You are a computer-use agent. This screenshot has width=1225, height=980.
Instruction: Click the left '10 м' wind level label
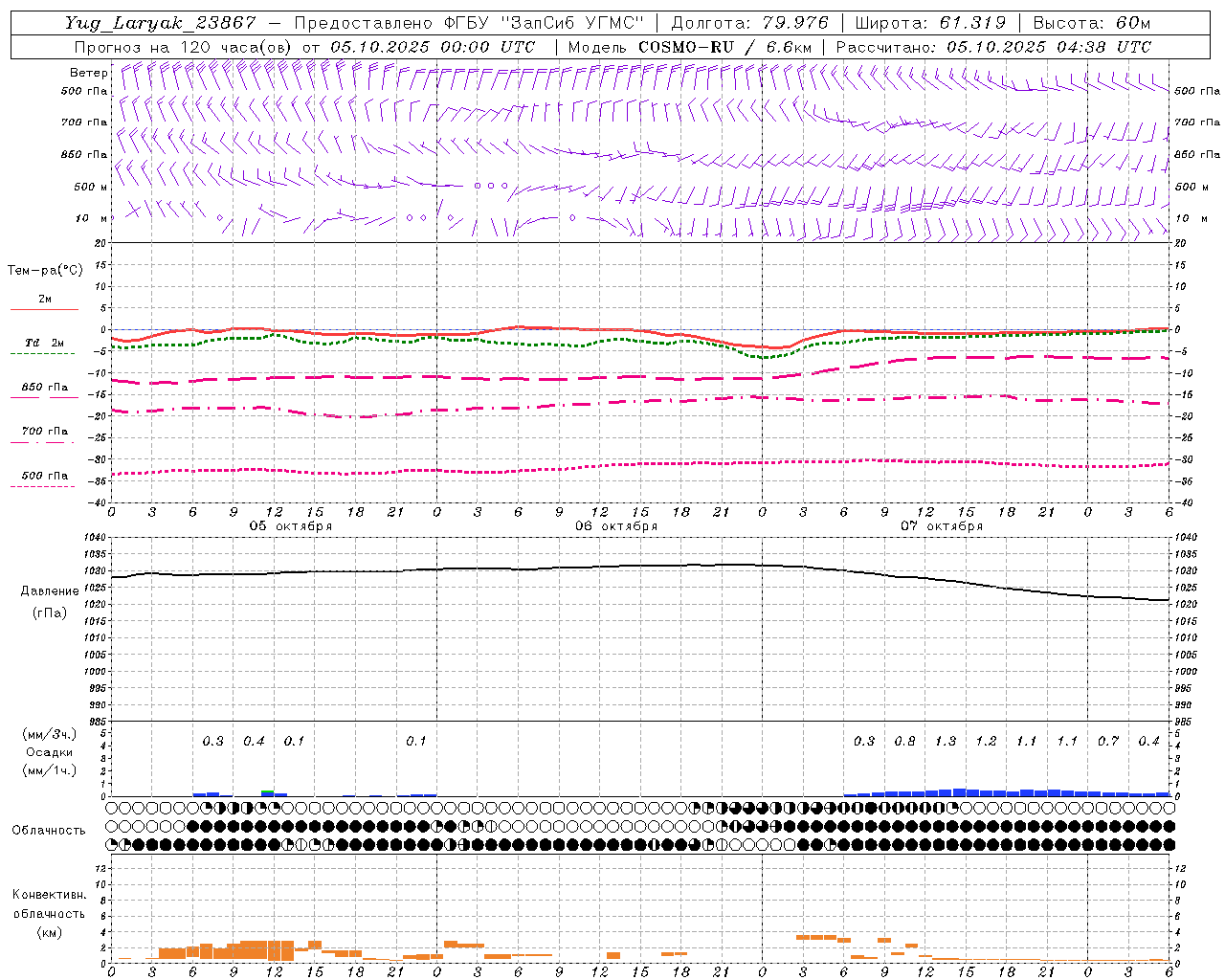point(91,218)
